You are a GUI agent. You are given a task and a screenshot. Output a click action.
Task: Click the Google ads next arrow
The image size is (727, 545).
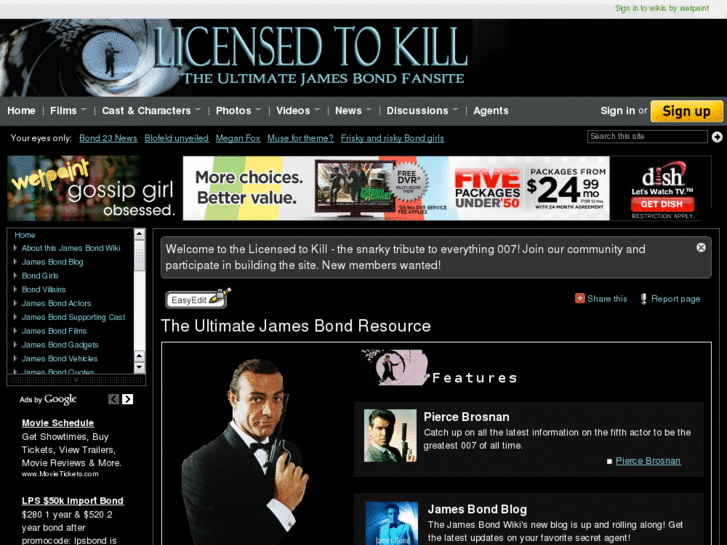click(128, 399)
